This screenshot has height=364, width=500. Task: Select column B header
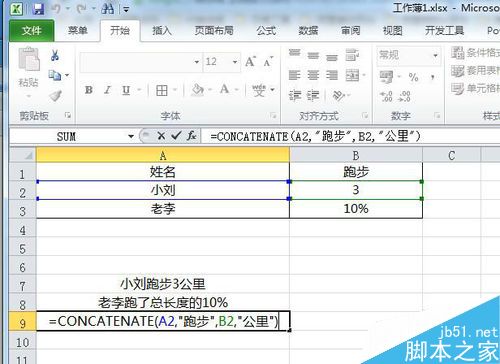click(356, 155)
